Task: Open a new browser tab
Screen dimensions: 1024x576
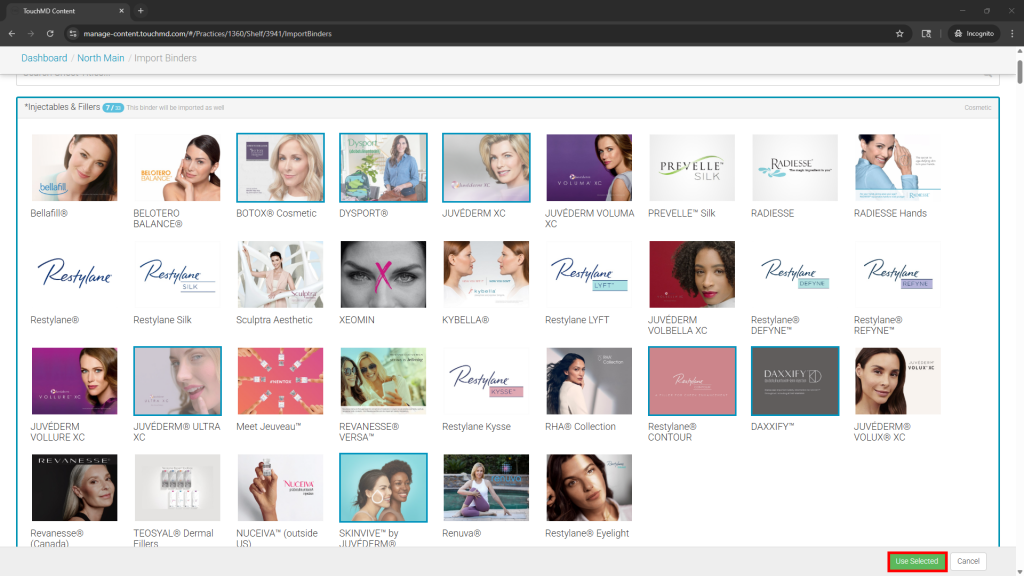Action: (x=140, y=10)
